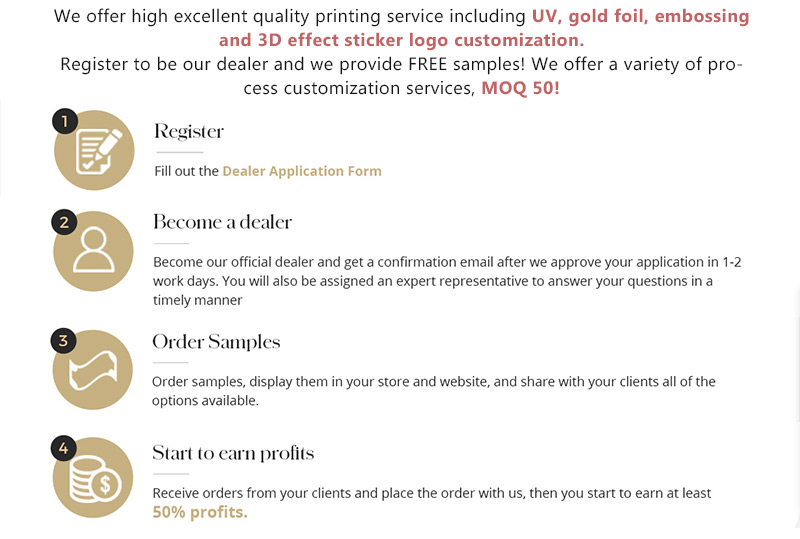Viewport: 800px width, 539px height.
Task: Click the coins and dollar profits icon
Action: point(94,478)
